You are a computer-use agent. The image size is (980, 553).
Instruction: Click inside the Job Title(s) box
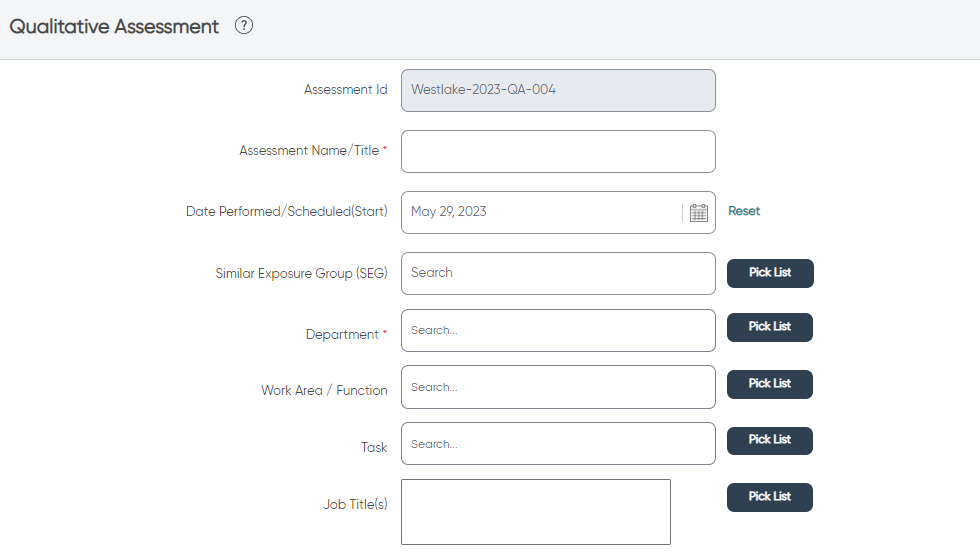click(536, 512)
